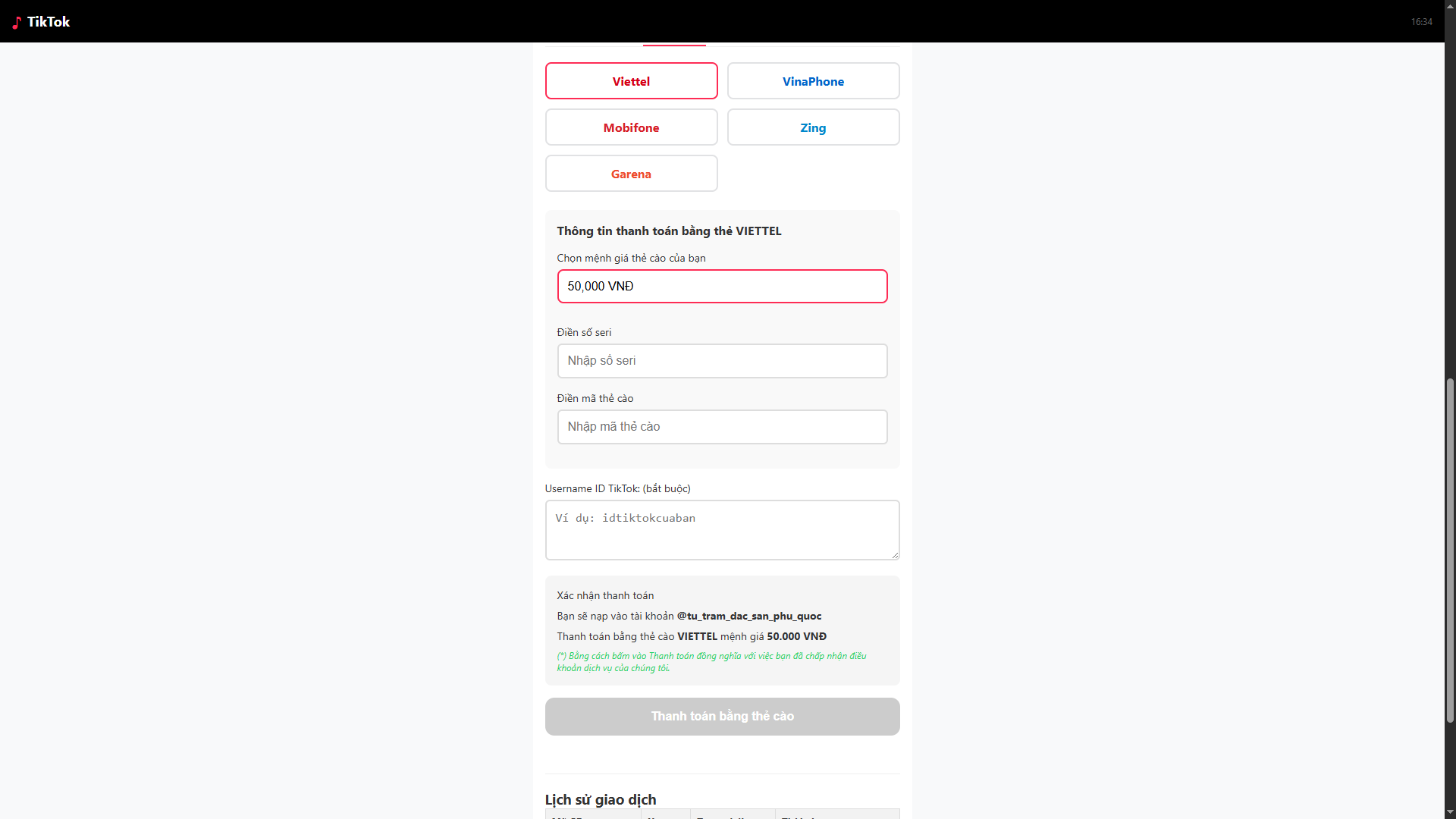Click the scrollbar up arrow
The image size is (1456, 819).
point(1450,48)
